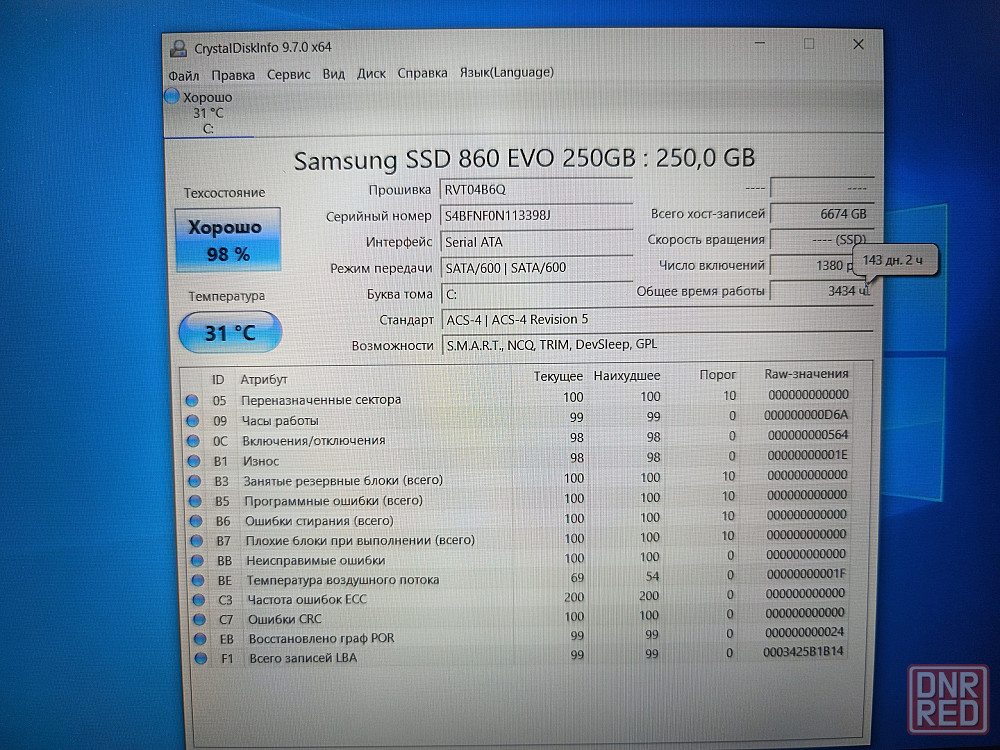Open the Справка menu
The width and height of the screenshot is (1000, 750).
pos(422,73)
